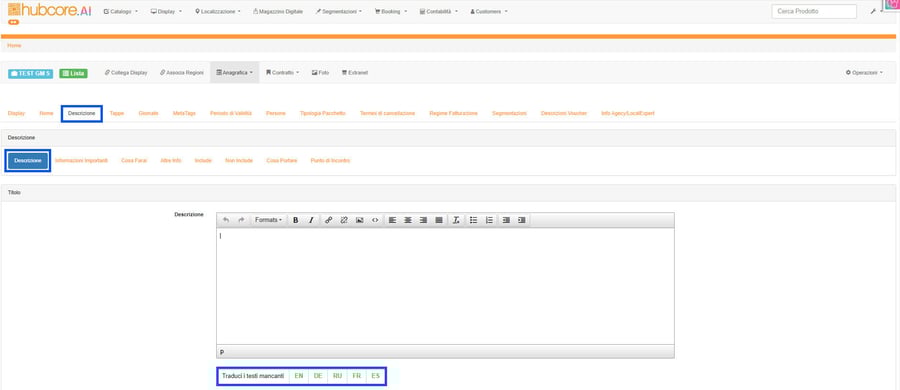The image size is (900, 390).
Task: Open the Contratto dropdown
Action: point(282,73)
